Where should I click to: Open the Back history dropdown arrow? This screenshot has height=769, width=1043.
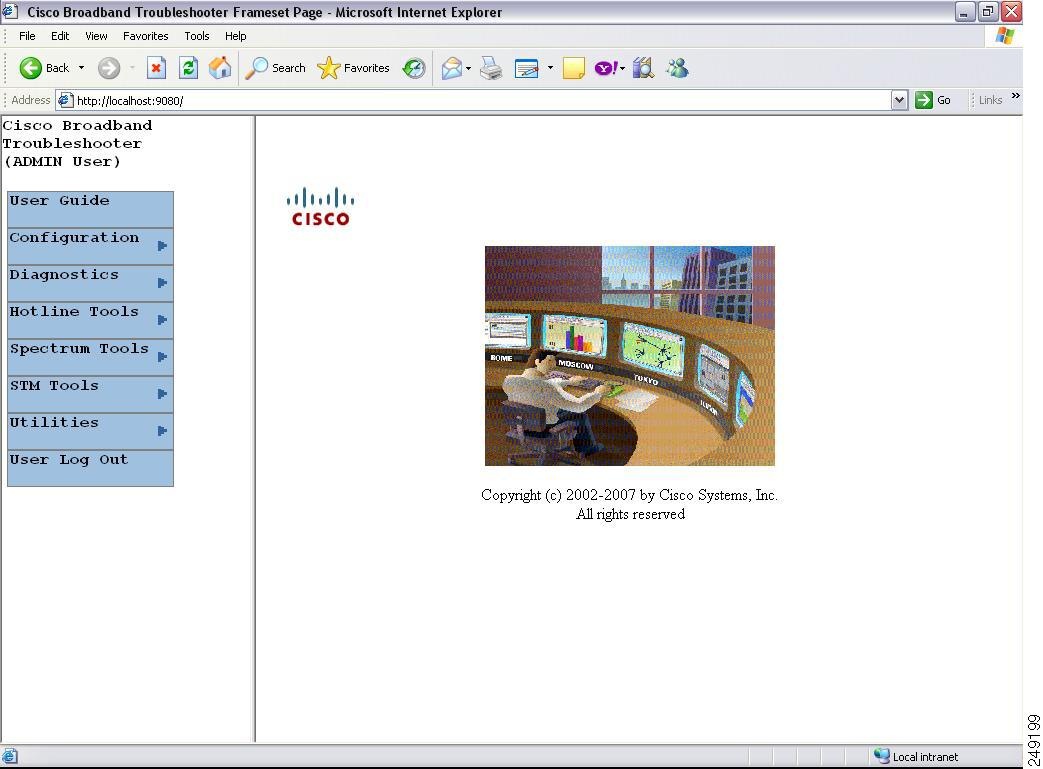pos(81,68)
